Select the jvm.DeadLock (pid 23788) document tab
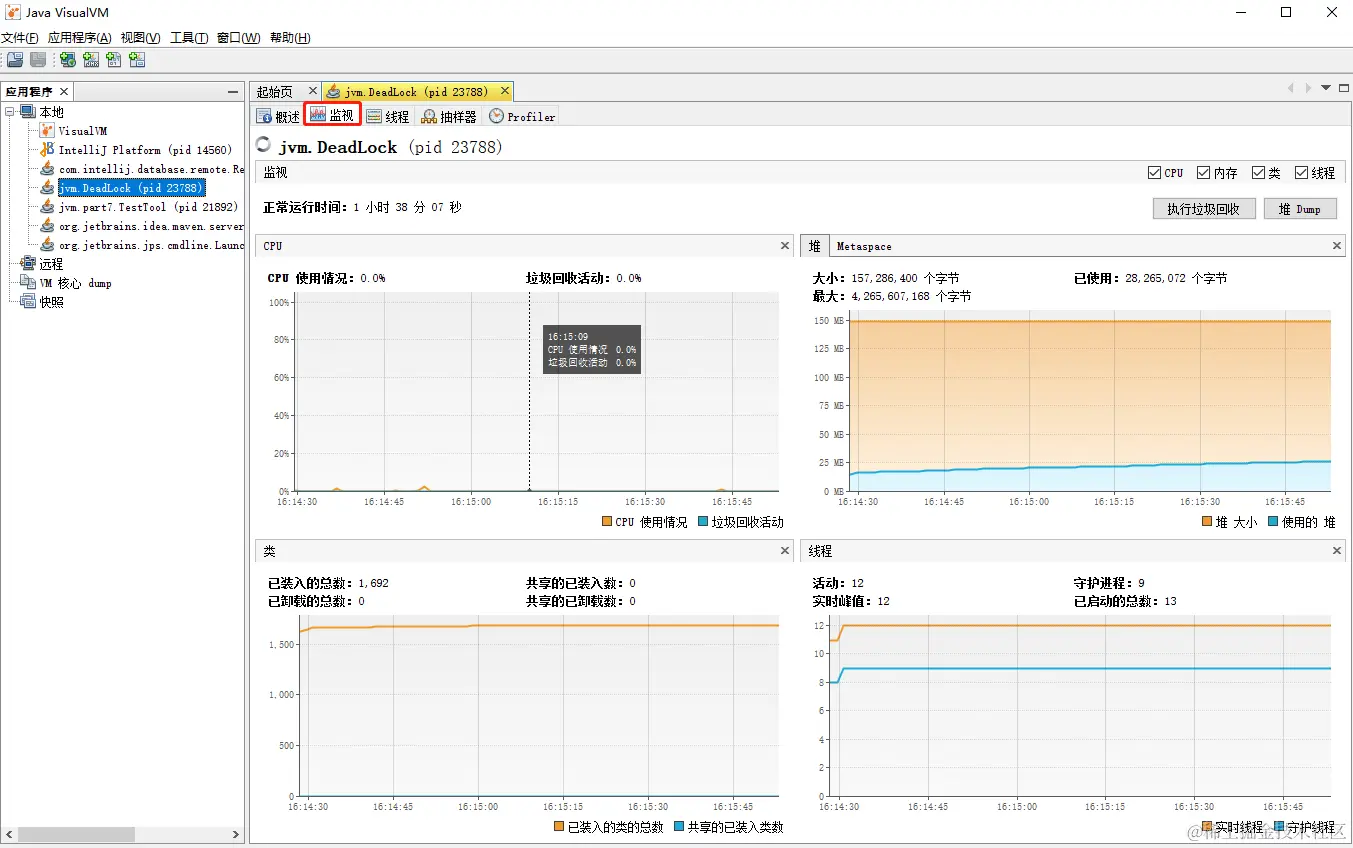Screen dimensions: 1353x848 click(x=417, y=91)
